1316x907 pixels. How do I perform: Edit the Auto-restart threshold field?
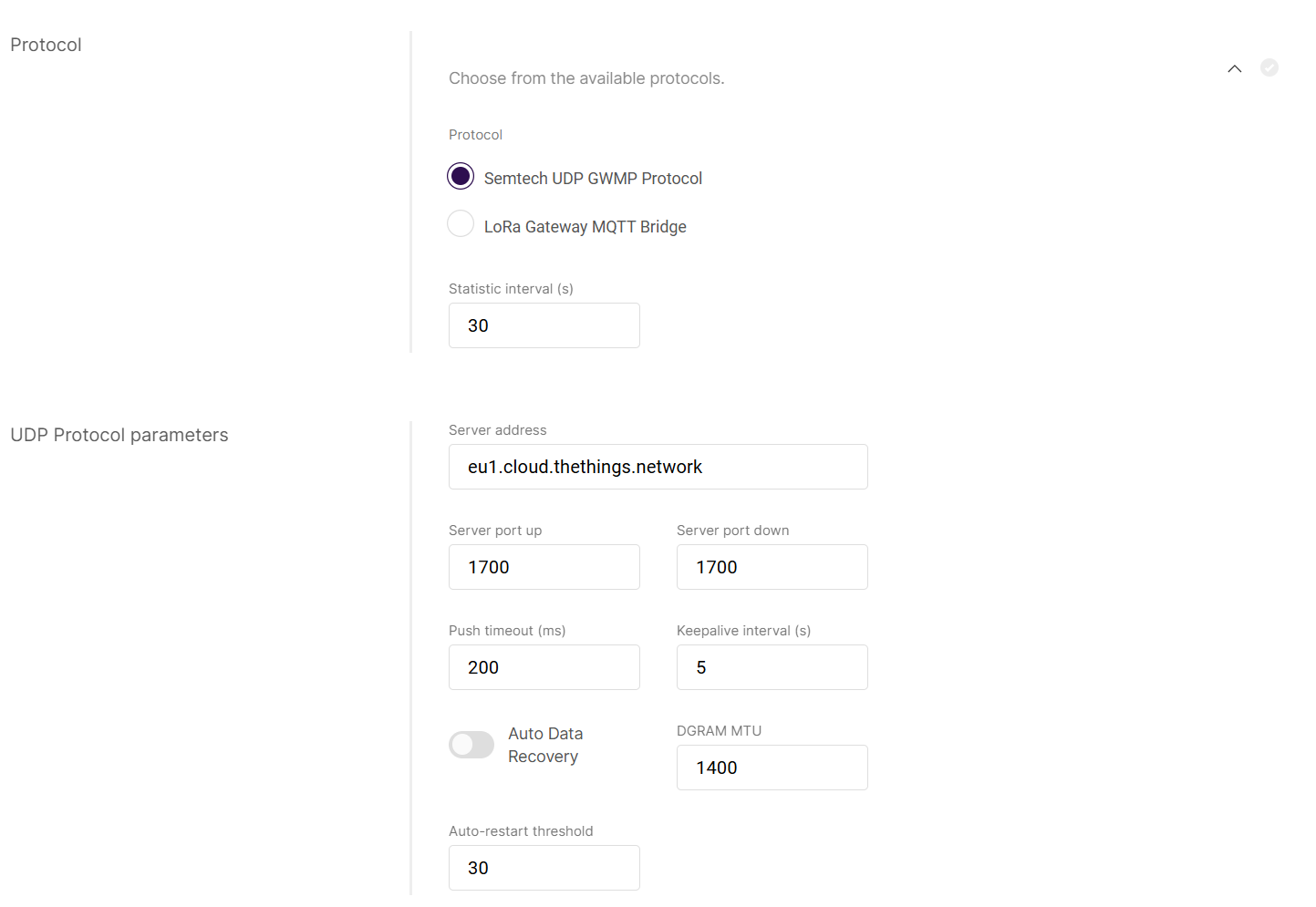point(544,868)
